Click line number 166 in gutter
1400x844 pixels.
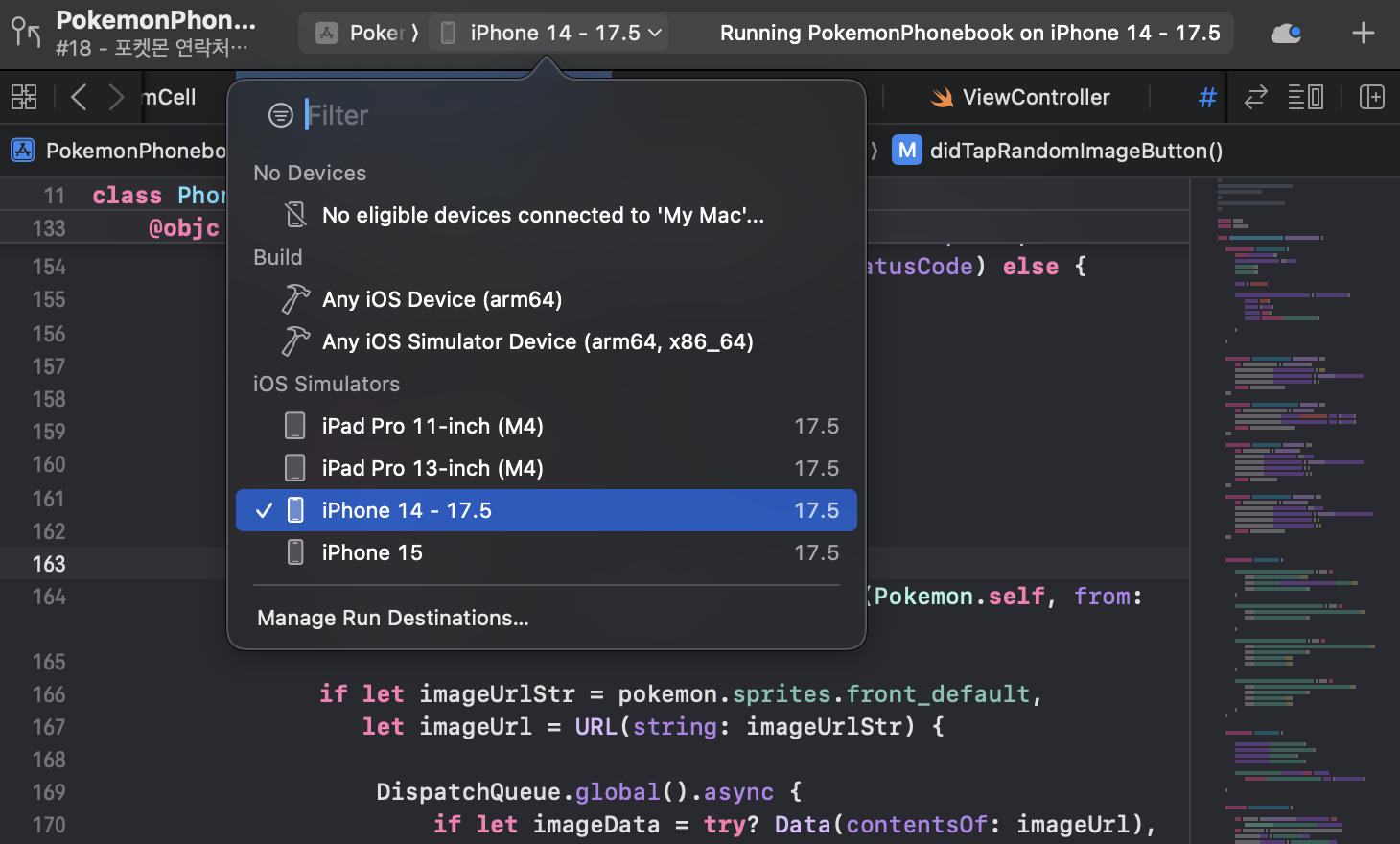[x=49, y=694]
